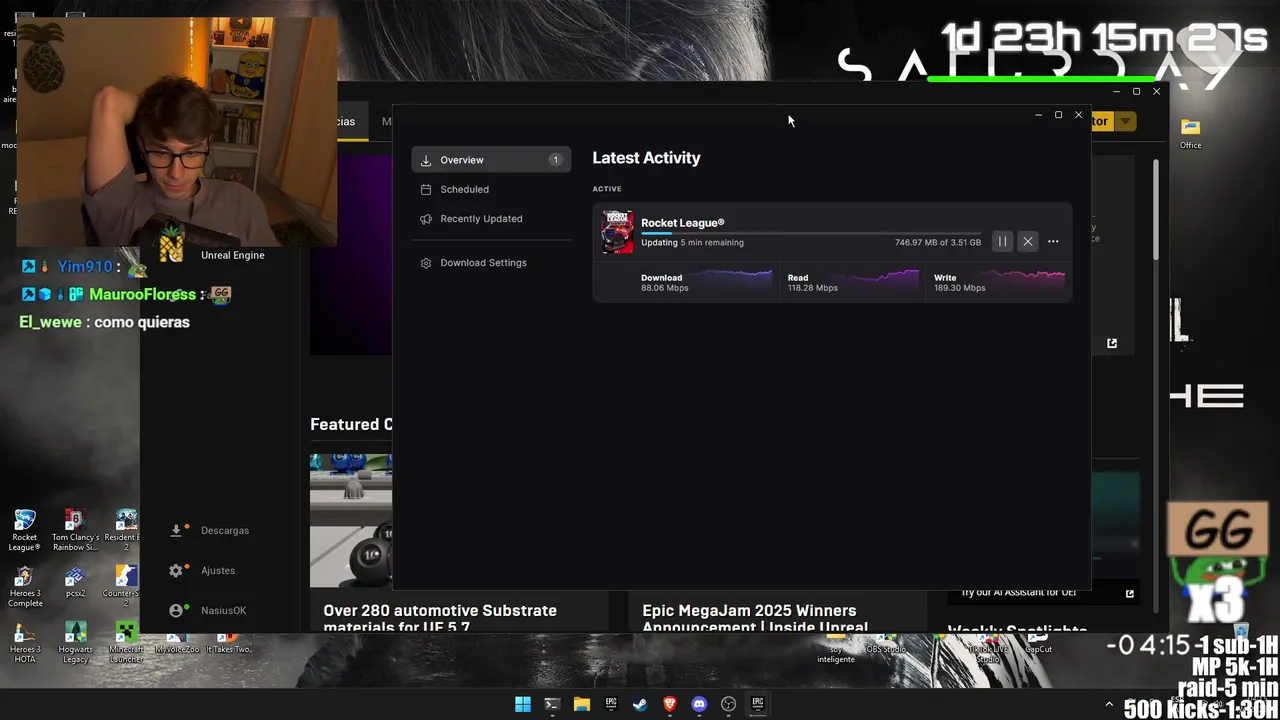Open Hogwarts Legacy desktop shortcut
1280x720 pixels.
(75, 643)
